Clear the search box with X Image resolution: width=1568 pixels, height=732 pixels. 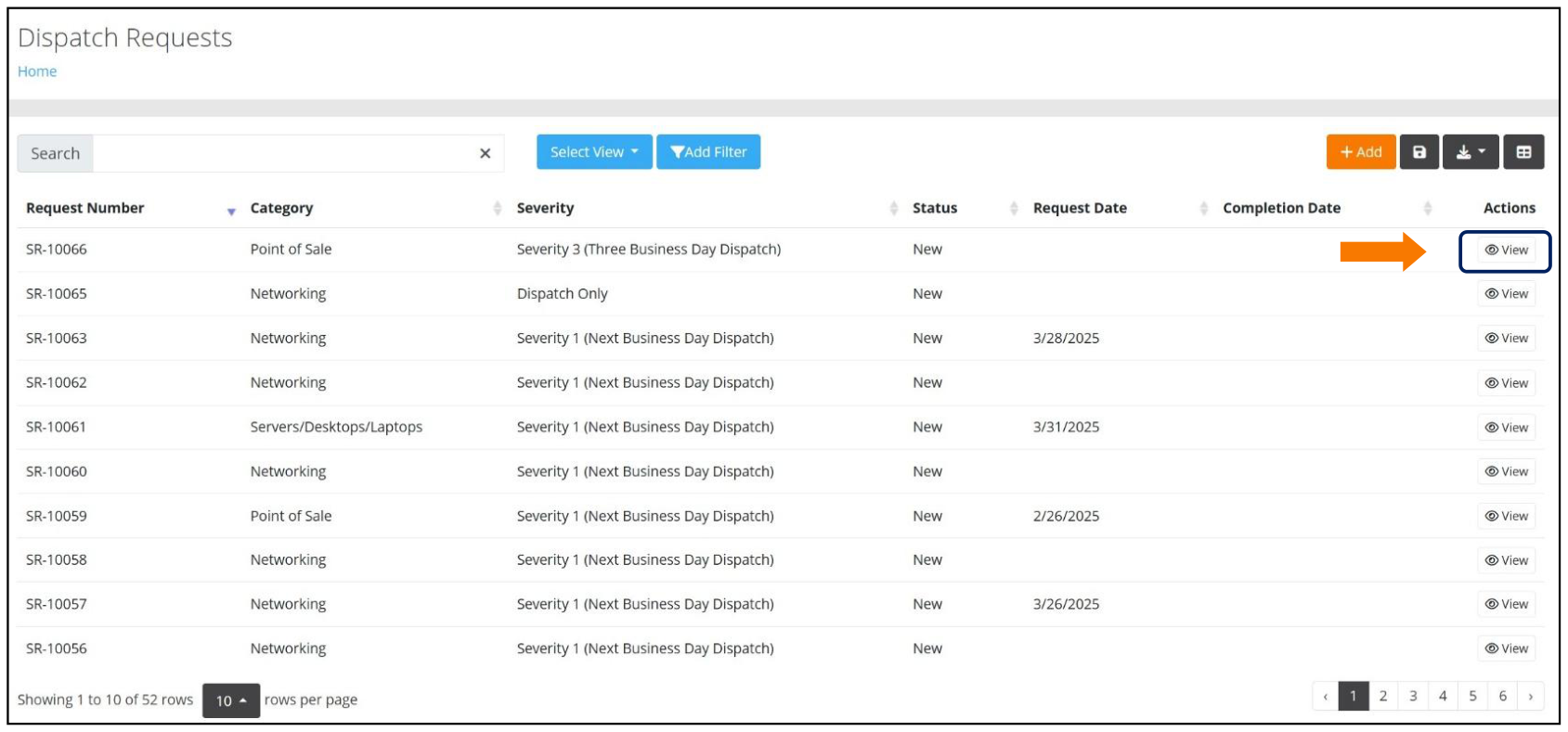click(x=485, y=153)
